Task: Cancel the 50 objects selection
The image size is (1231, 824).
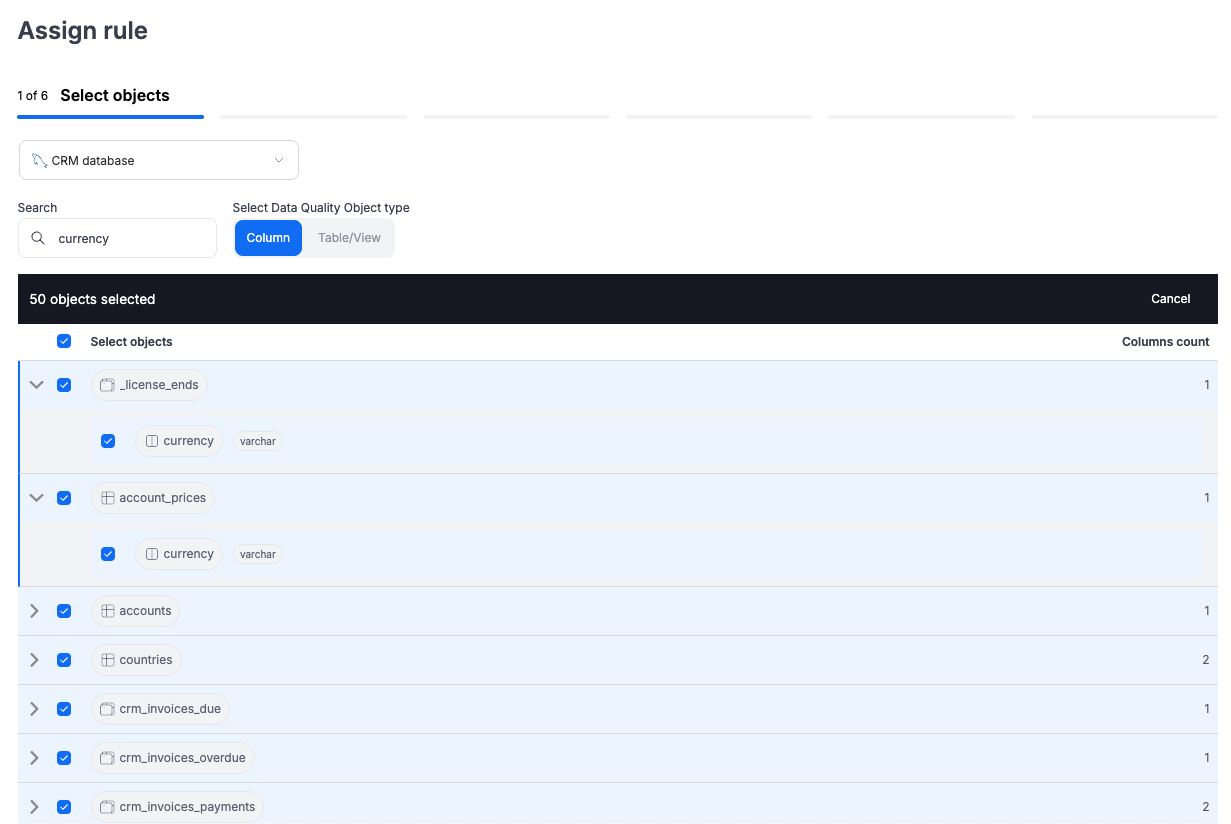Action: click(1170, 299)
